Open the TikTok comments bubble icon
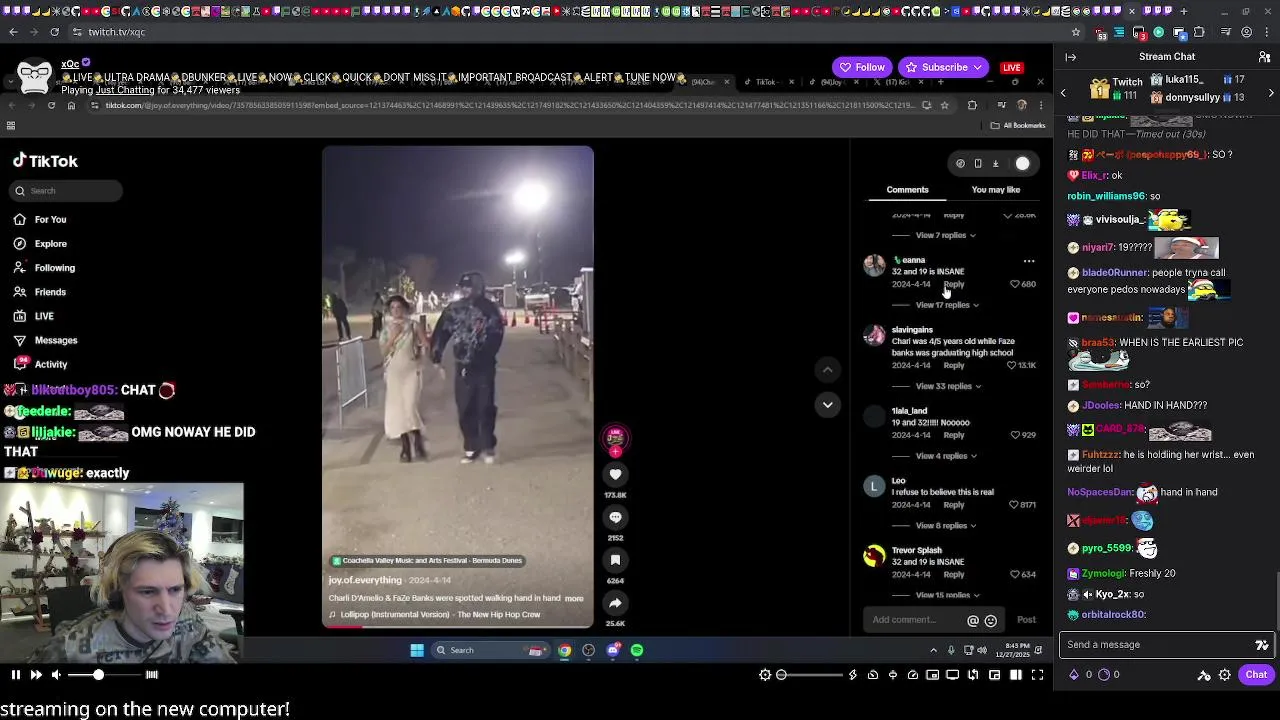This screenshot has width=1280, height=720. (615, 517)
